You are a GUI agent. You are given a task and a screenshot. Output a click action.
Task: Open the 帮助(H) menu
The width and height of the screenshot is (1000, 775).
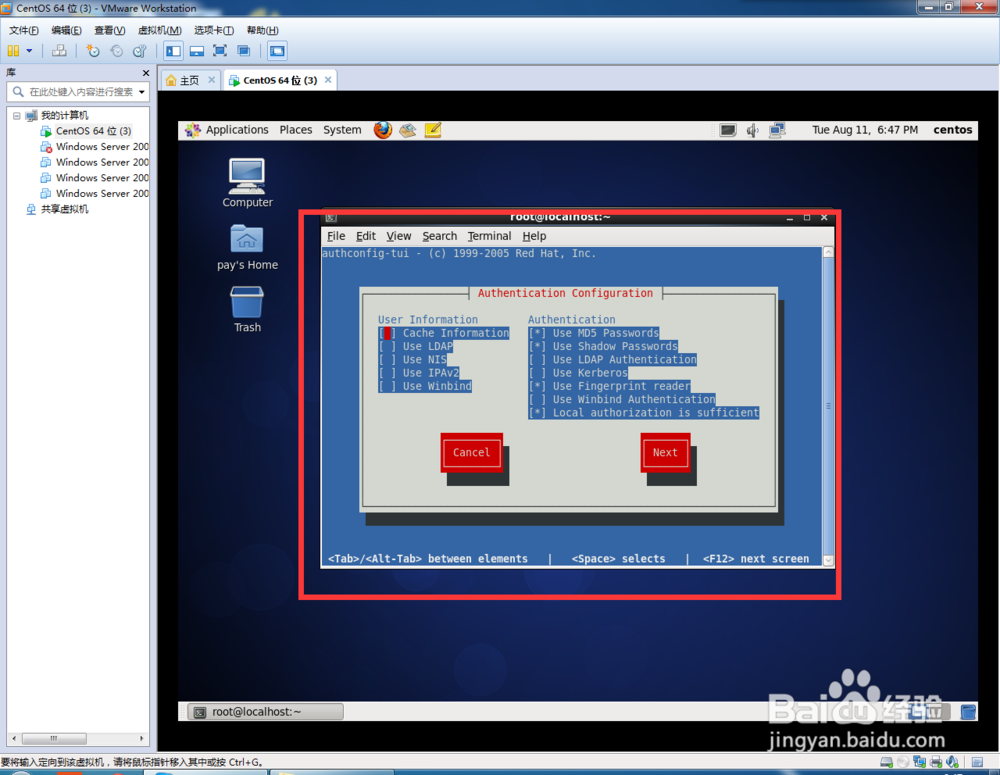coord(263,30)
